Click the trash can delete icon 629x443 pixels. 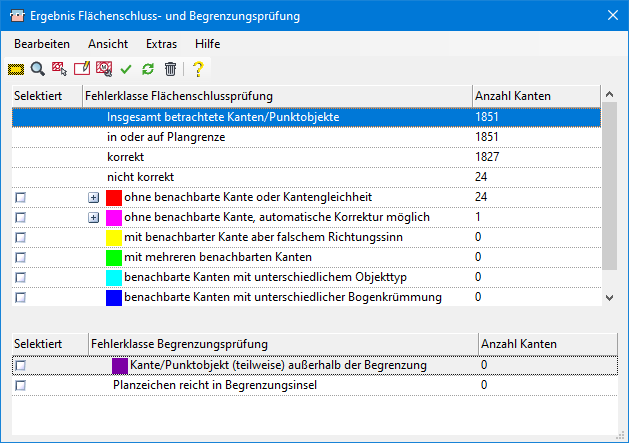point(170,69)
